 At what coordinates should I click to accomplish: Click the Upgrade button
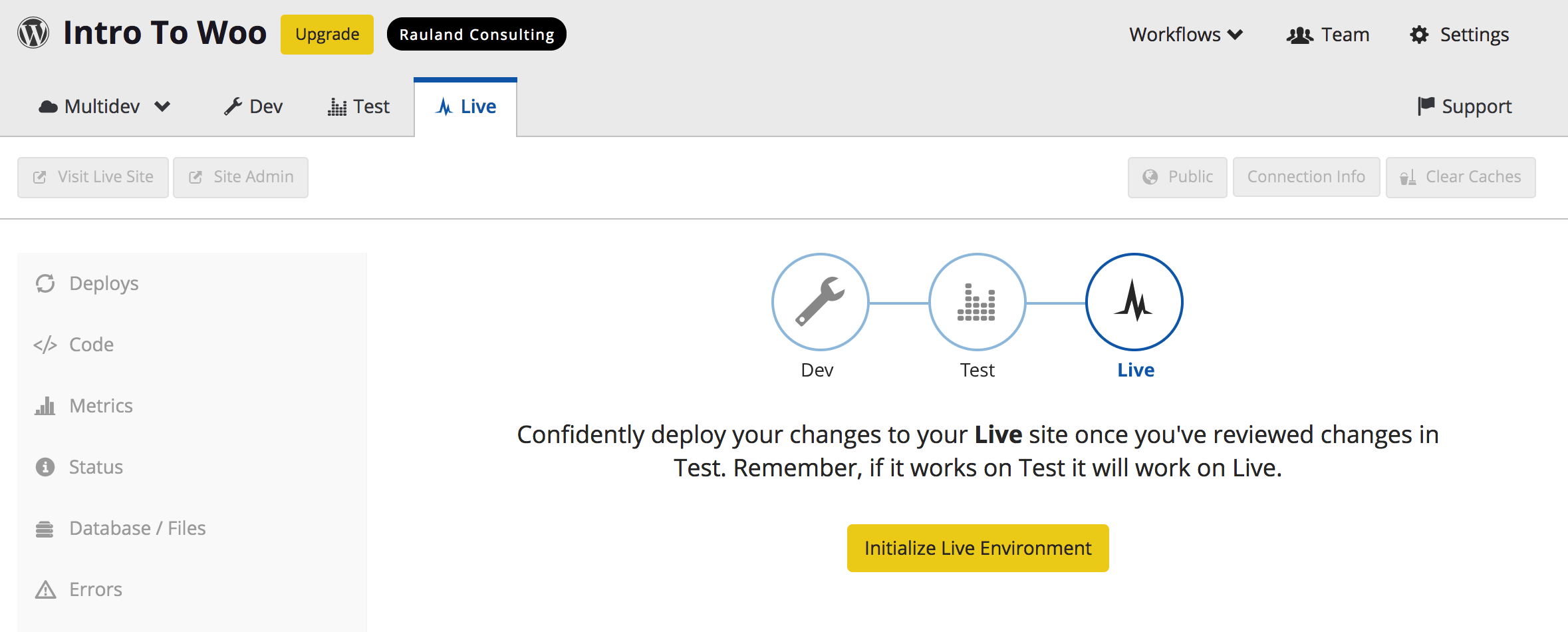click(327, 33)
